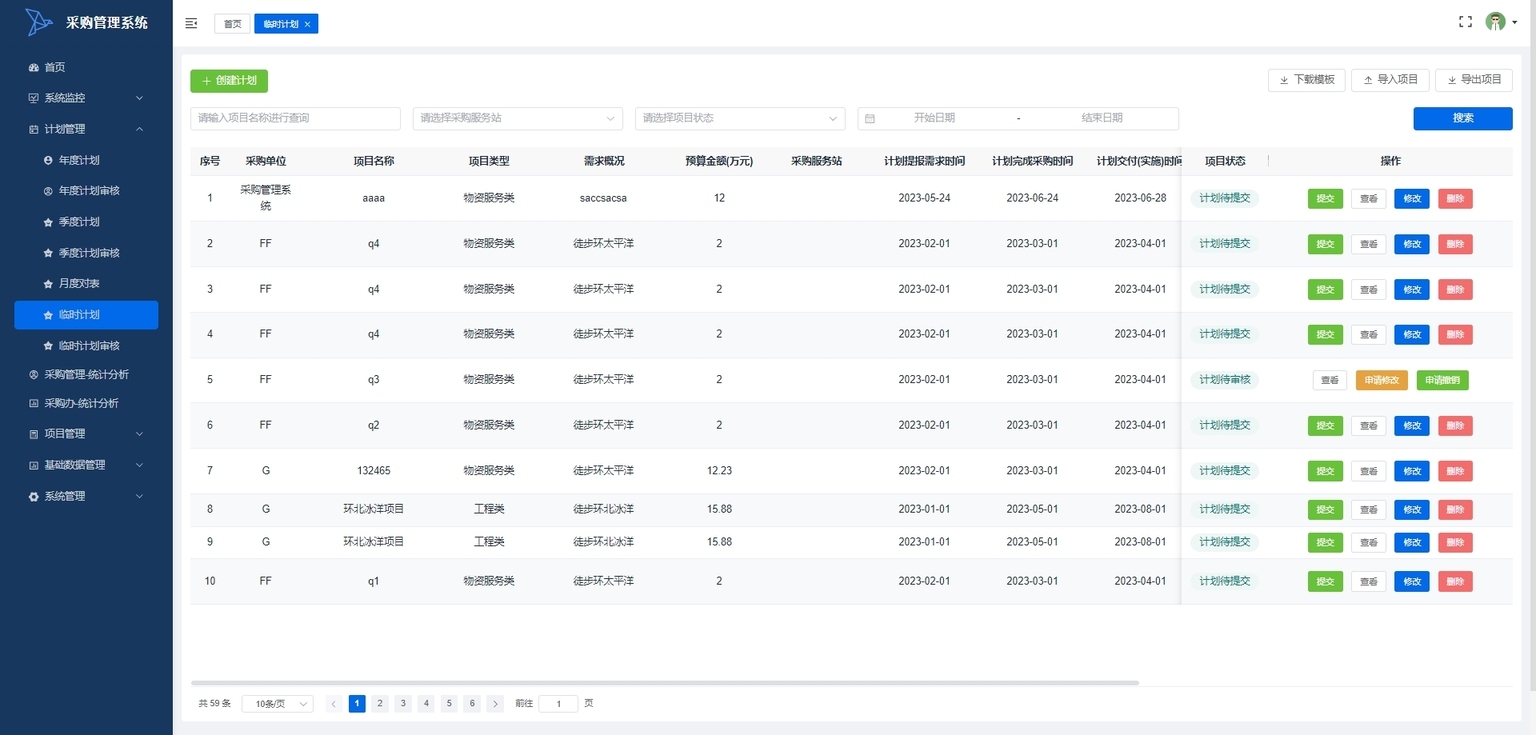Click the star icon beside 月度对表
The height and width of the screenshot is (735, 1536).
coord(48,284)
